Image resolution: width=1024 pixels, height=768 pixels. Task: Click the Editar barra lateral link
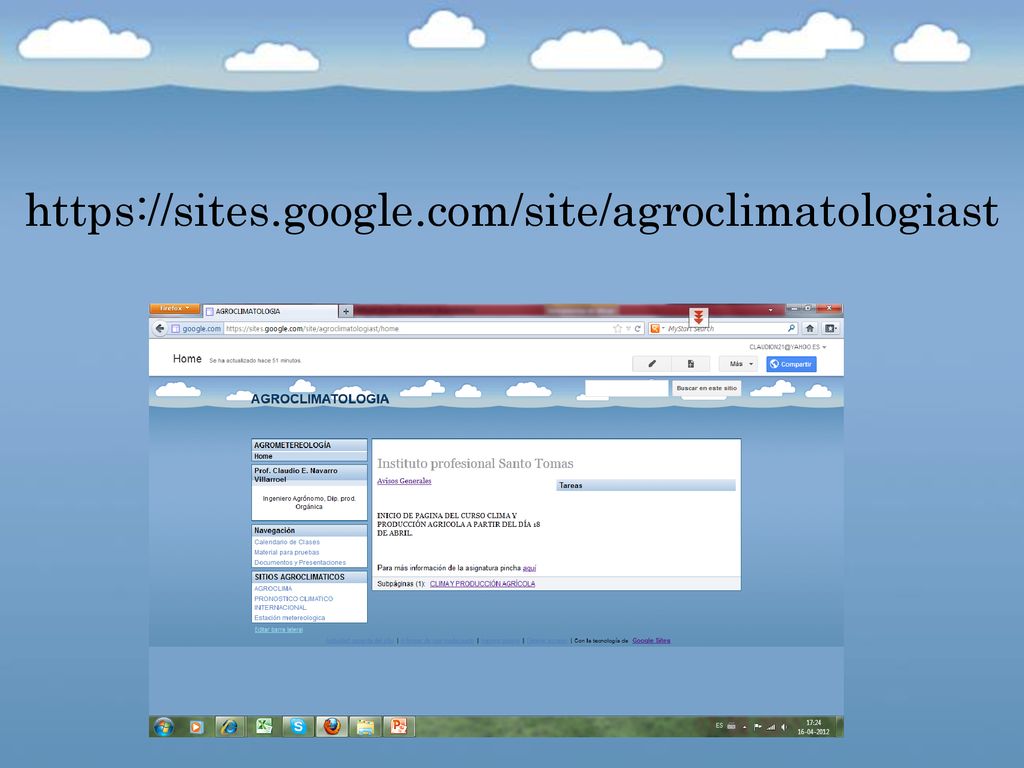point(279,630)
